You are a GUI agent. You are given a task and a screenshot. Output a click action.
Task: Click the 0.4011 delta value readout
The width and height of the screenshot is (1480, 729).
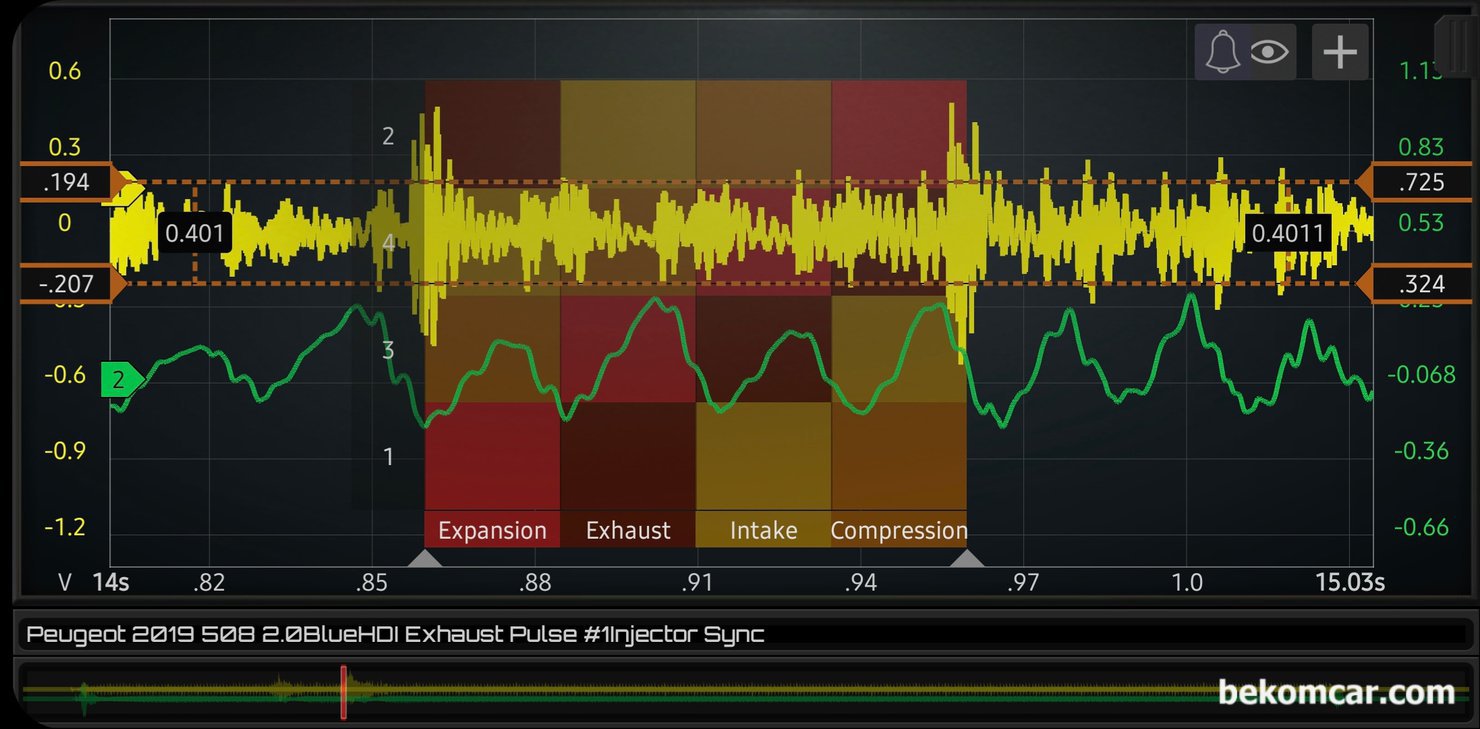(x=1288, y=235)
